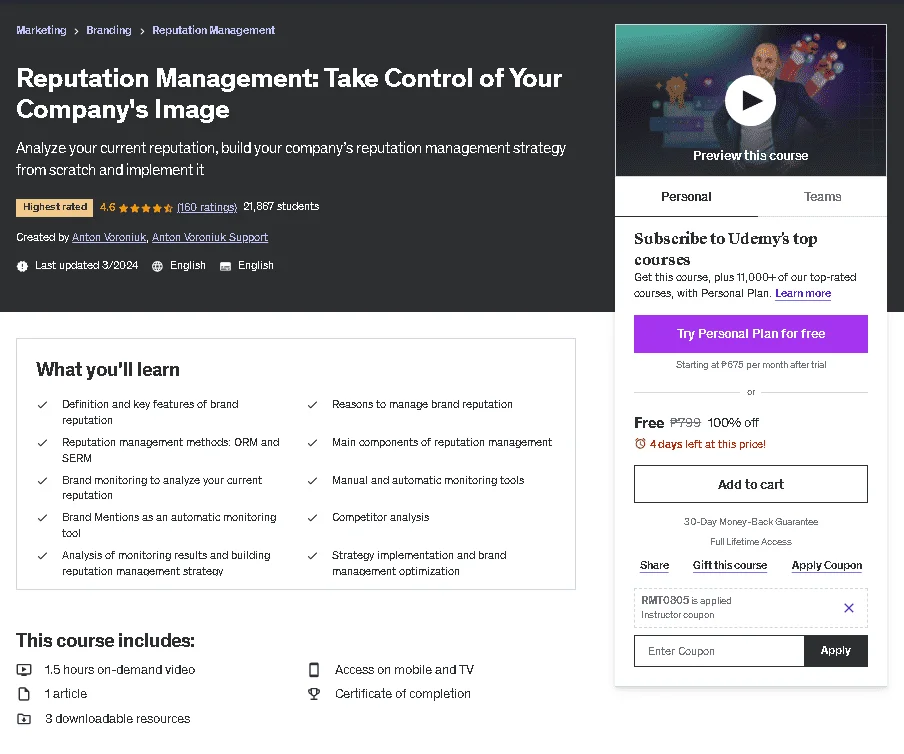
Task: Click the checkmark next to Competitor analysis
Action: point(312,518)
